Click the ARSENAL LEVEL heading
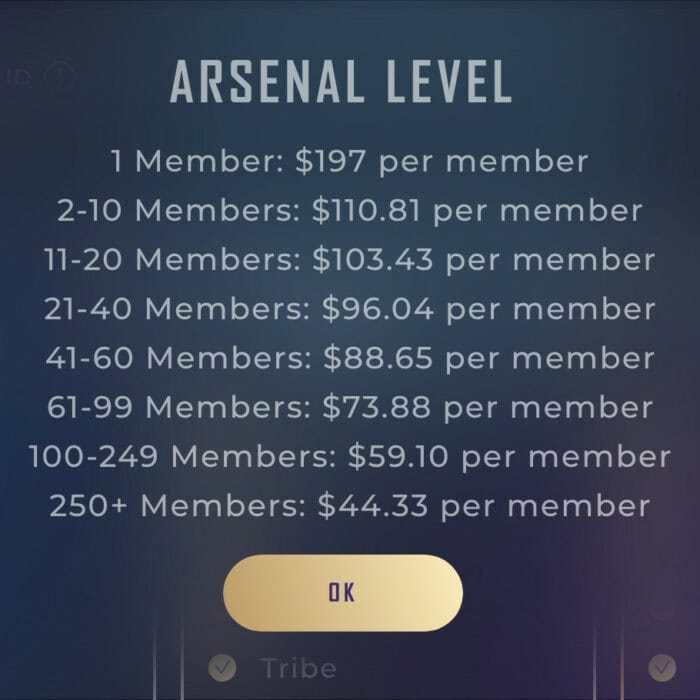 341,82
